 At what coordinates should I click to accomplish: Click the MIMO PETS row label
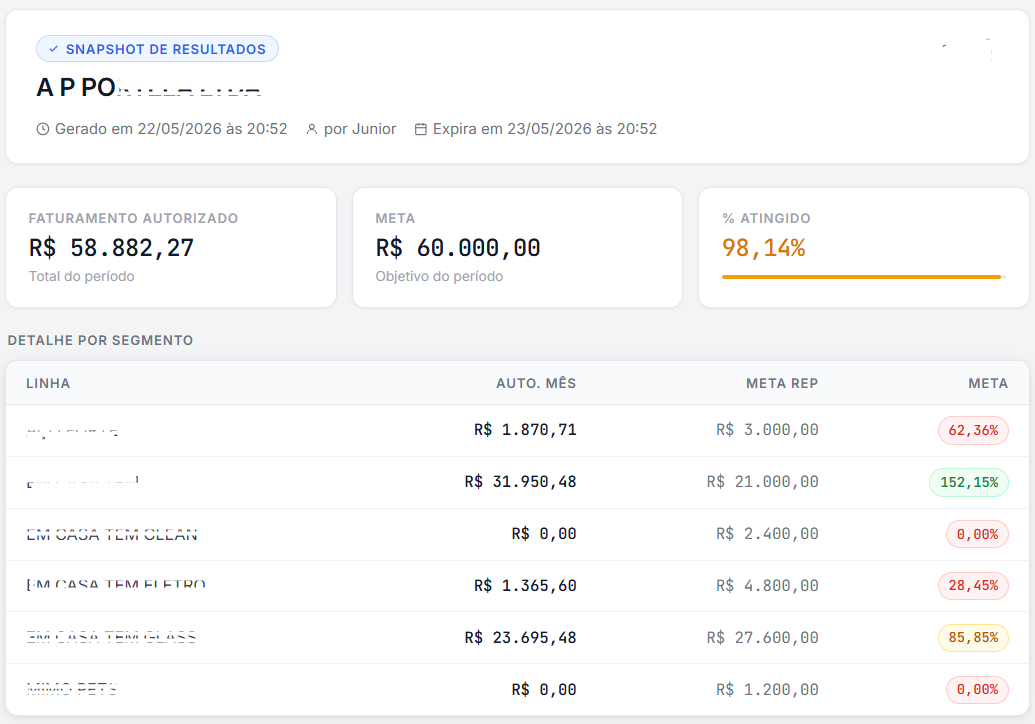pos(71,690)
